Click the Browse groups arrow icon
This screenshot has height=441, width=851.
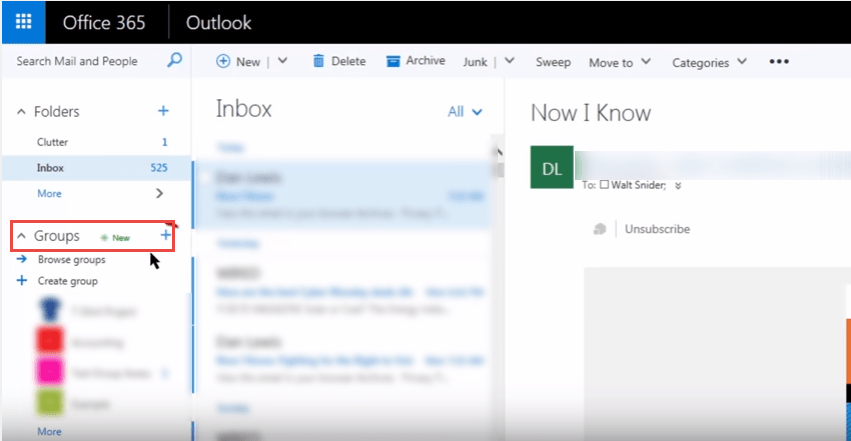(22, 259)
